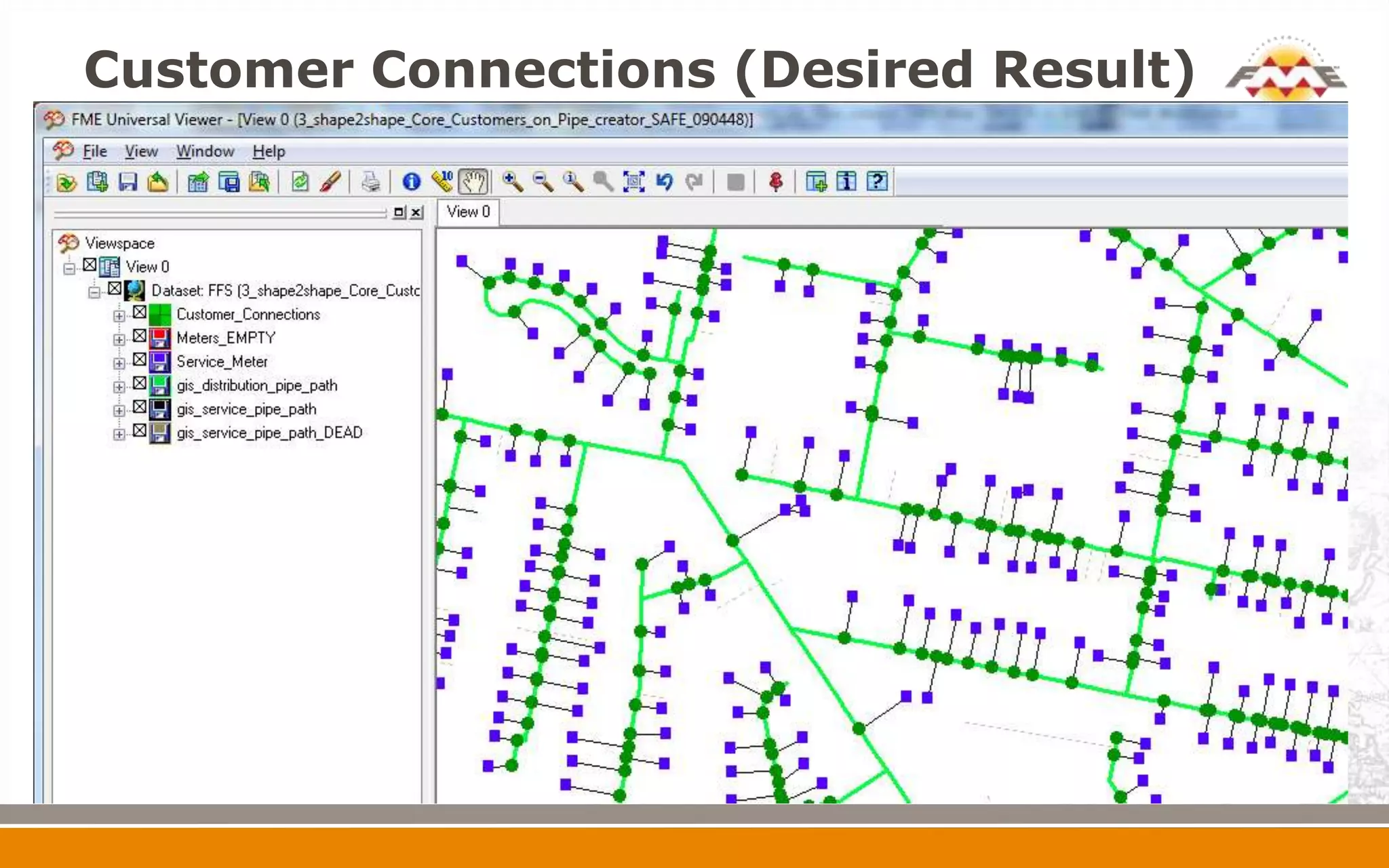
Task: Open the File menu
Action: [x=95, y=151]
